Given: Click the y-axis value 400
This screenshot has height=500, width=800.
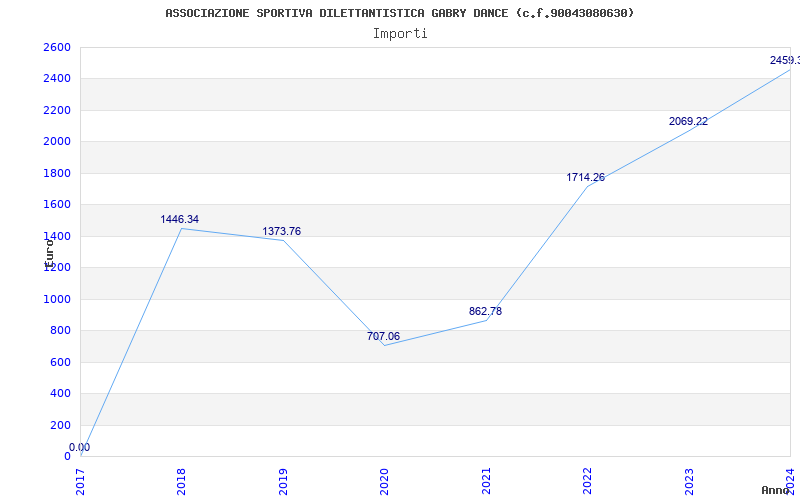Looking at the screenshot, I should [x=61, y=393].
